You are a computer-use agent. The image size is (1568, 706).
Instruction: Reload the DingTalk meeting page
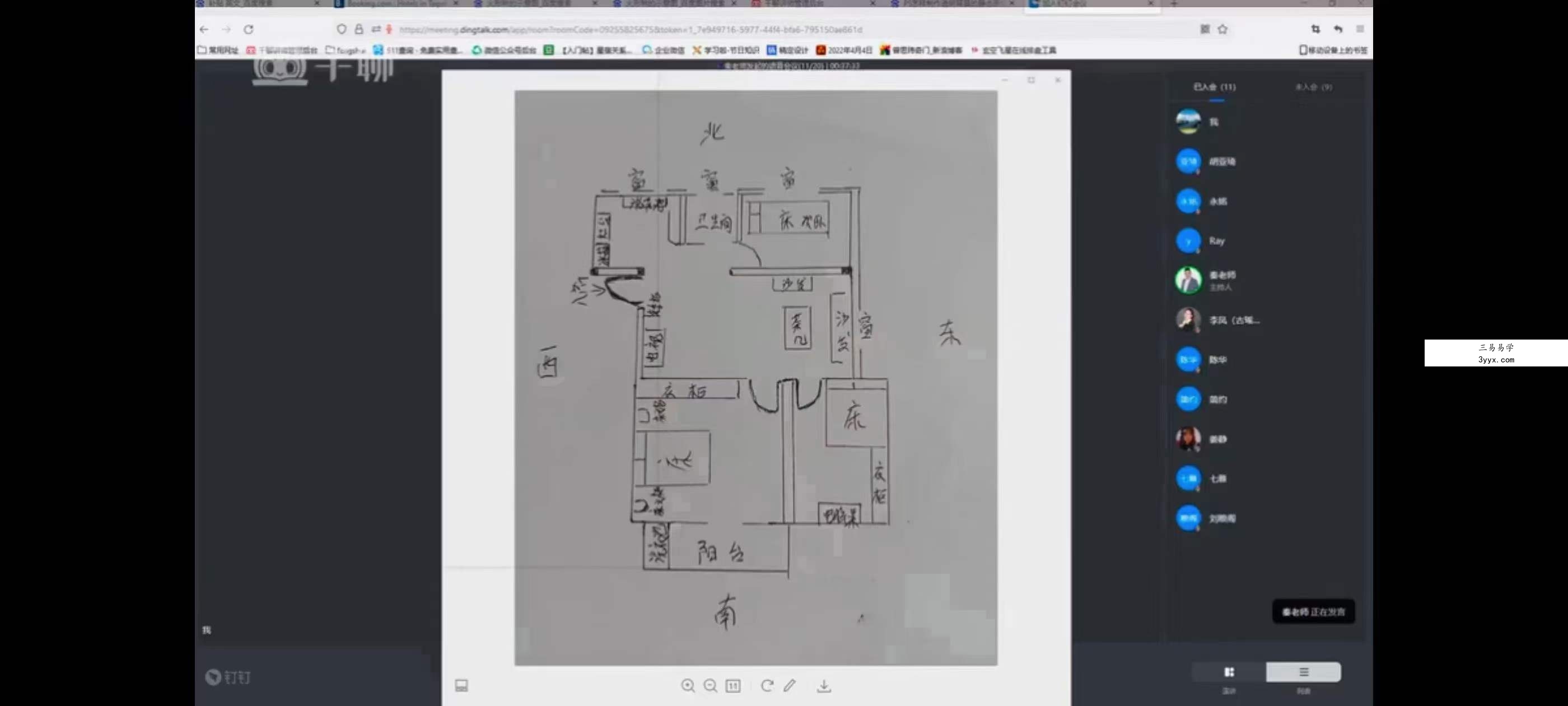(x=248, y=29)
